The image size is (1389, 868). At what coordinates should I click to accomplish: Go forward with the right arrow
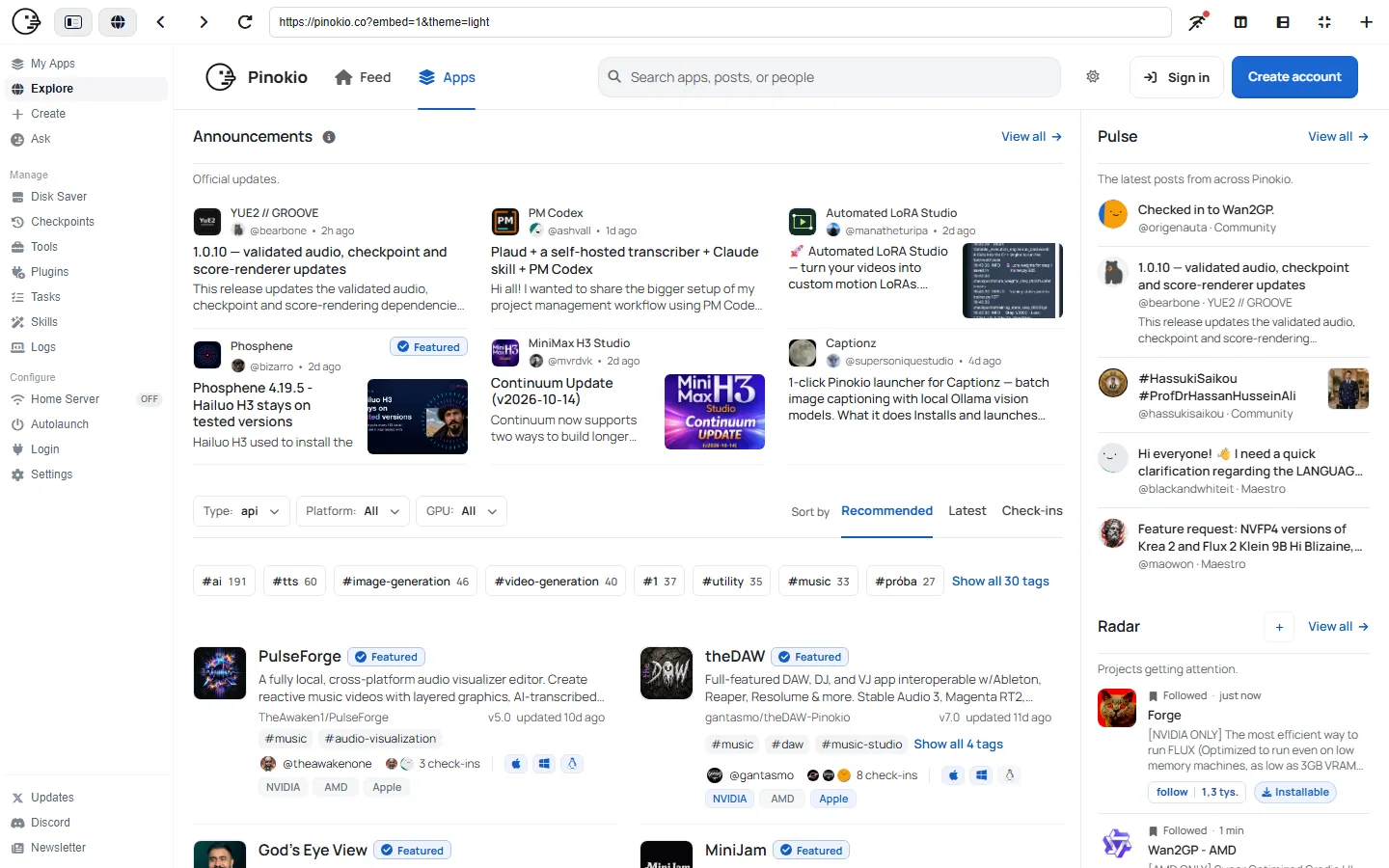(x=204, y=21)
